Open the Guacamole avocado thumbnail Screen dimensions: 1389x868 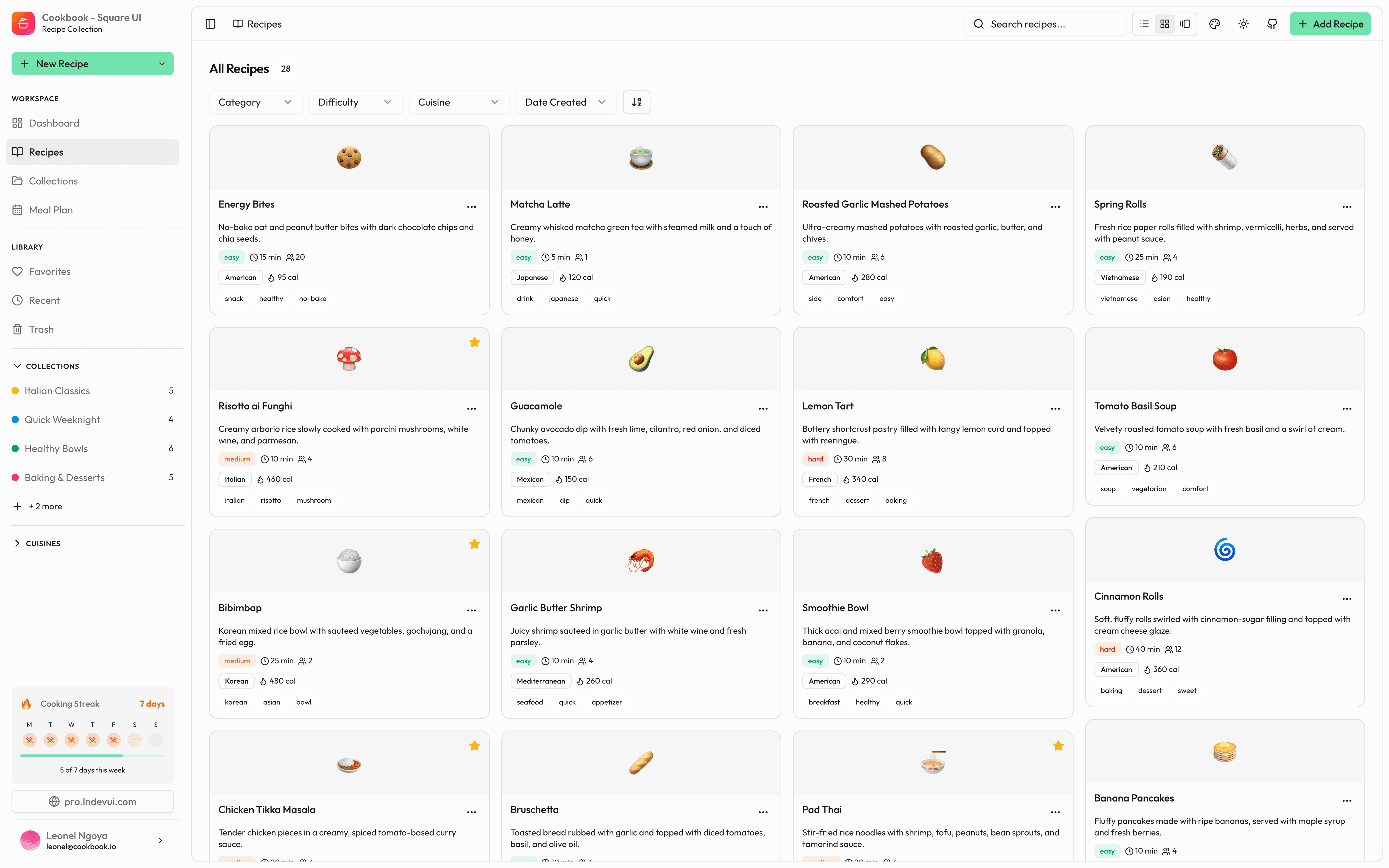coord(641,359)
